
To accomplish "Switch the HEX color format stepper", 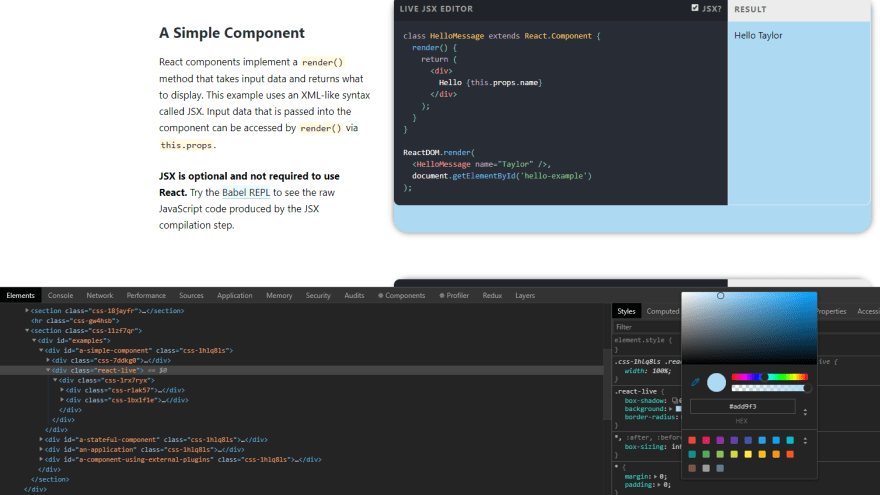I will pyautogui.click(x=805, y=412).
